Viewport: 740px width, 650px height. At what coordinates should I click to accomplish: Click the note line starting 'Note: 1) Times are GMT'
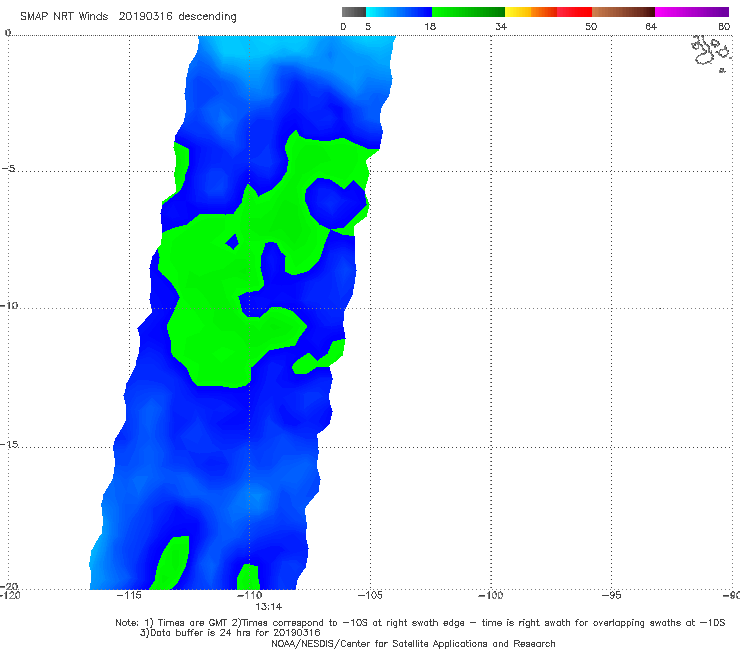point(420,623)
